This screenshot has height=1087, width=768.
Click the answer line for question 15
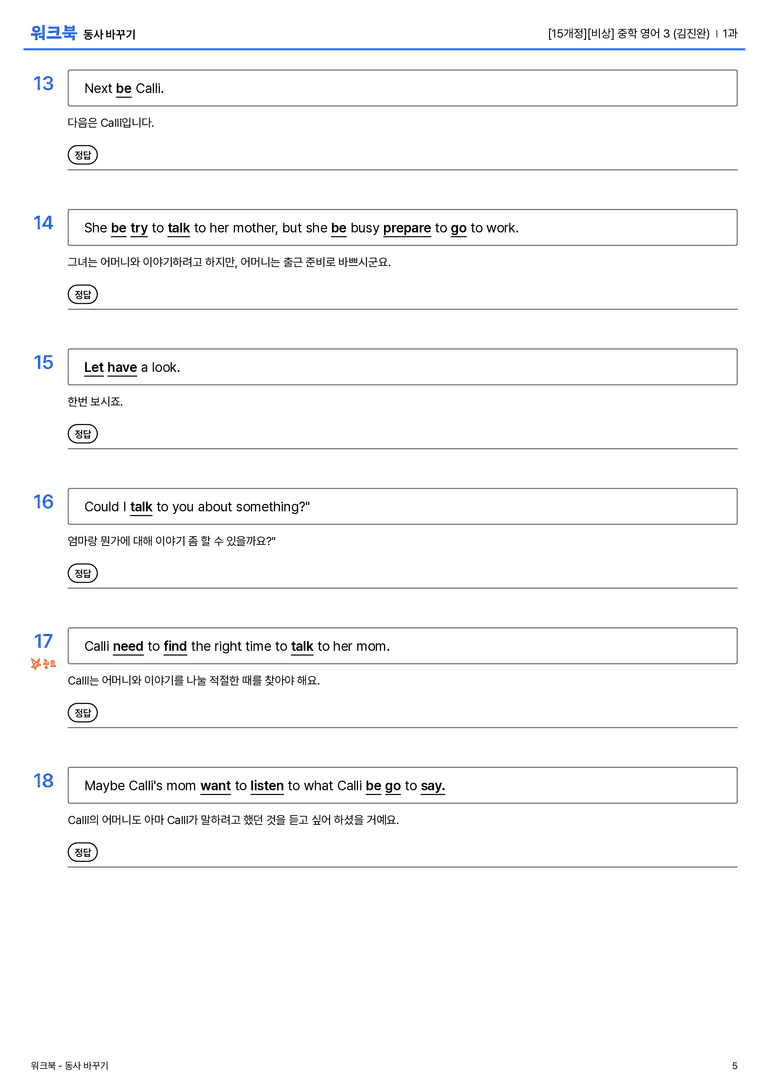pos(403,435)
